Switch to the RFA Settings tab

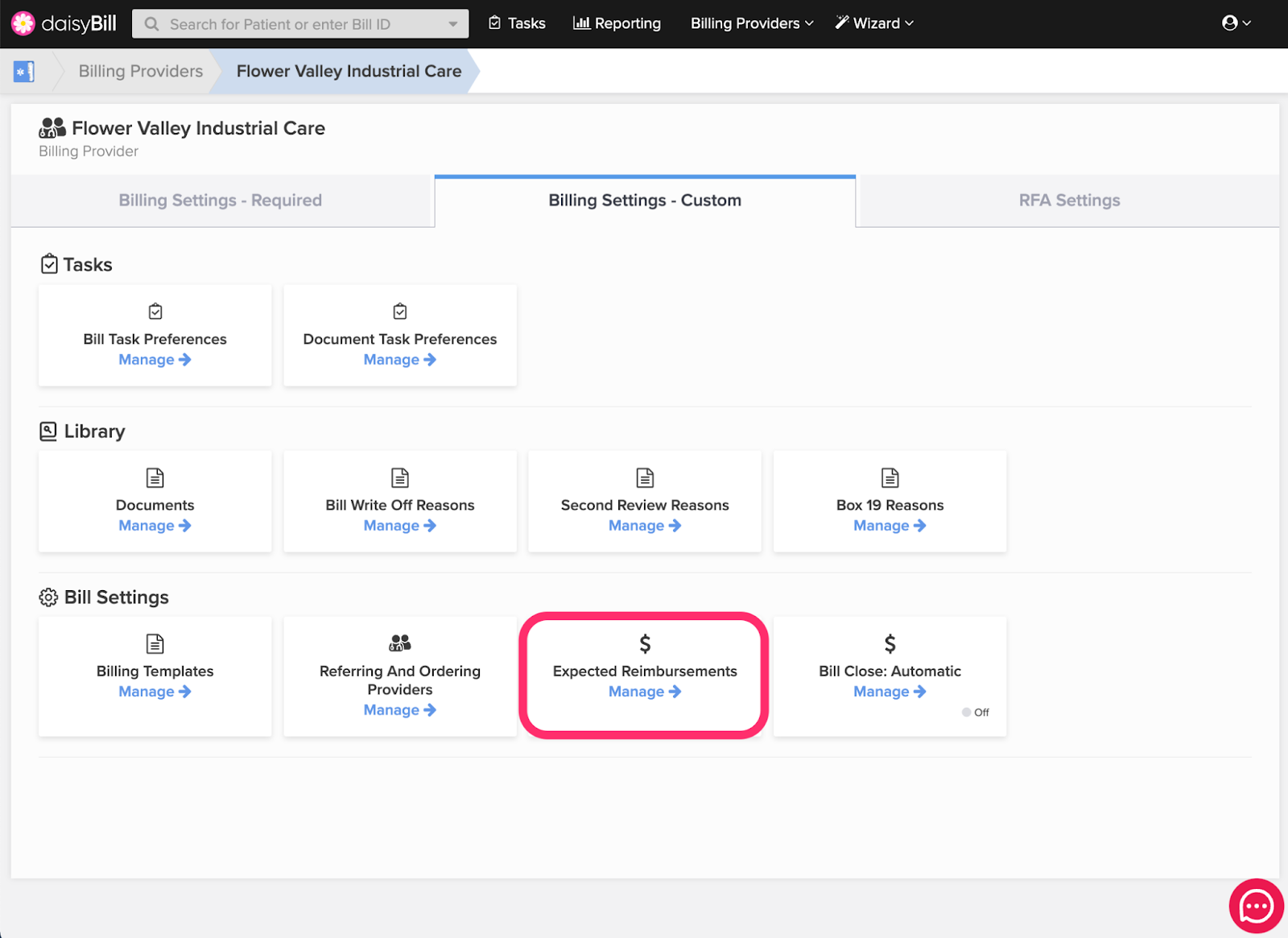tap(1069, 200)
